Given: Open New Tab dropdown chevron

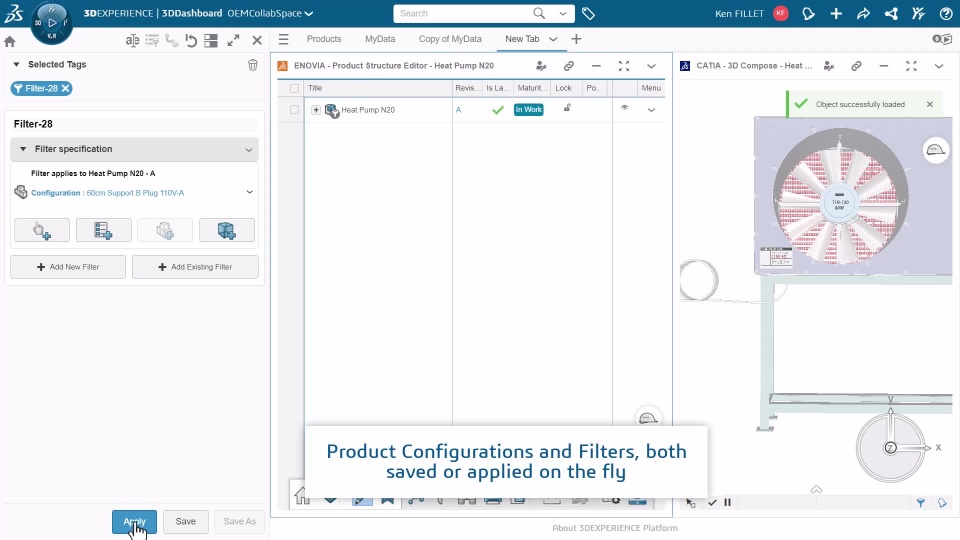Looking at the screenshot, I should coord(553,39).
